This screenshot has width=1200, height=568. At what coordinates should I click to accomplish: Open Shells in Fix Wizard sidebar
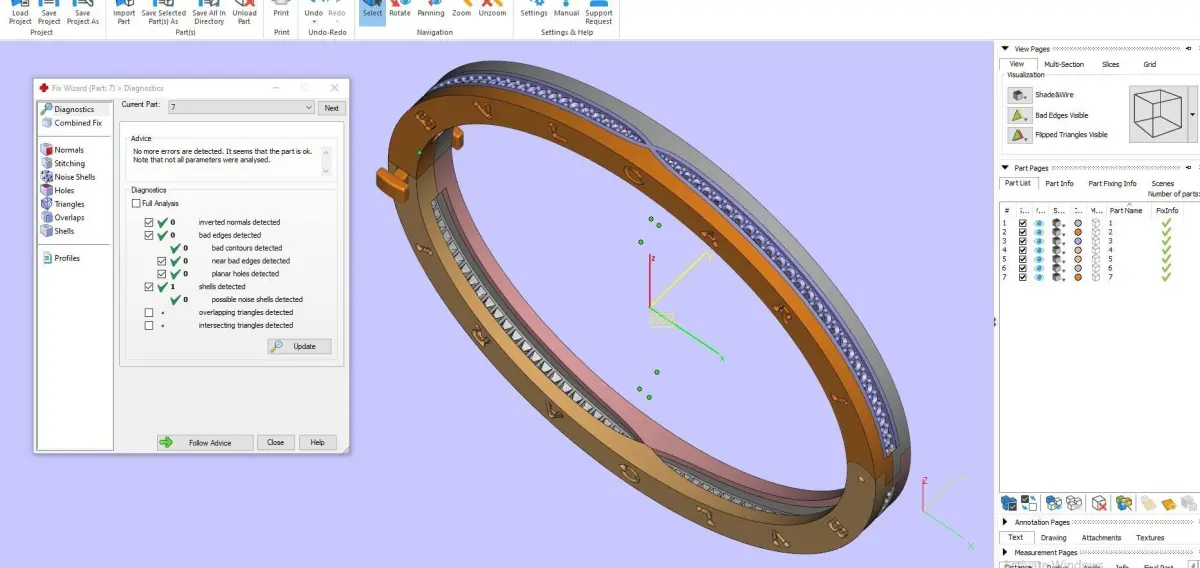[58, 231]
